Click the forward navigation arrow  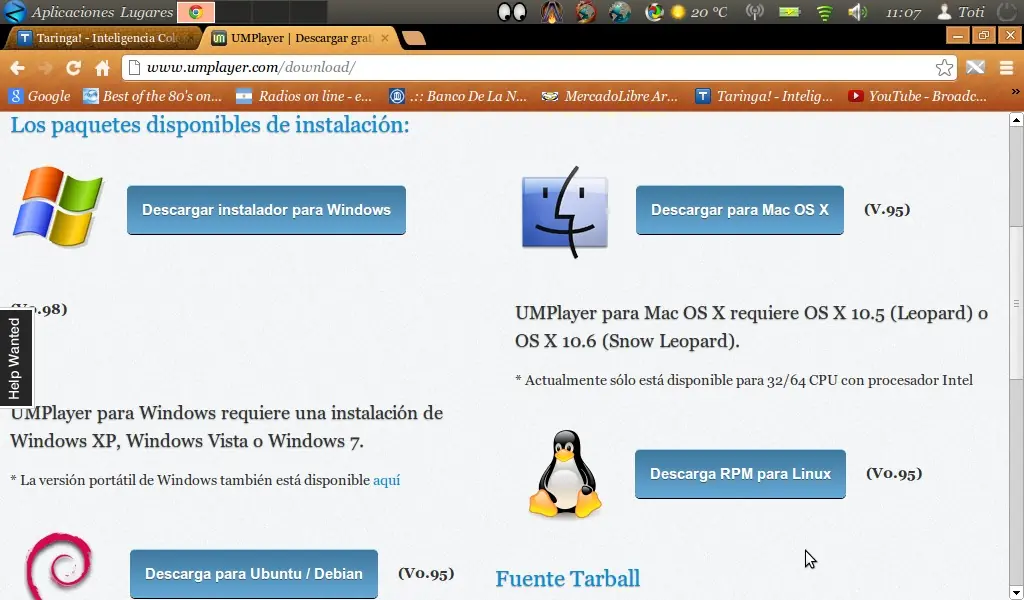coord(45,68)
